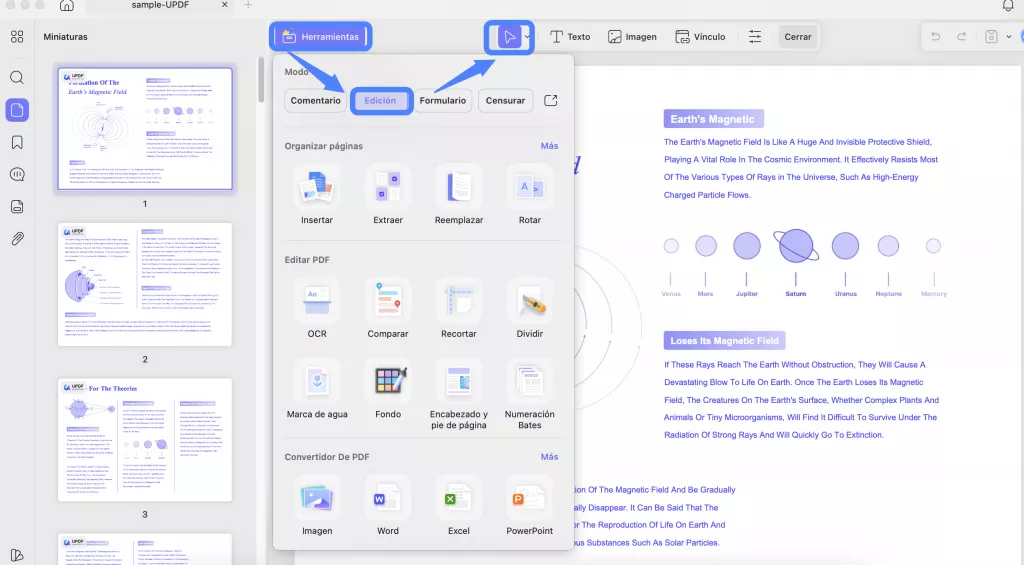Select the Reemplazar page tool

coord(458,195)
